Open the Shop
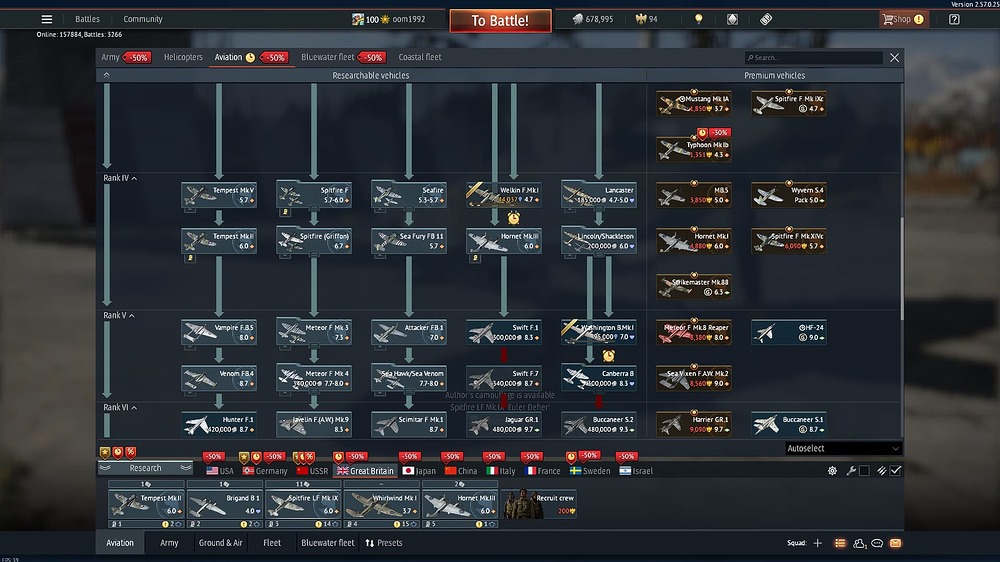This screenshot has width=1000, height=562. 902,19
